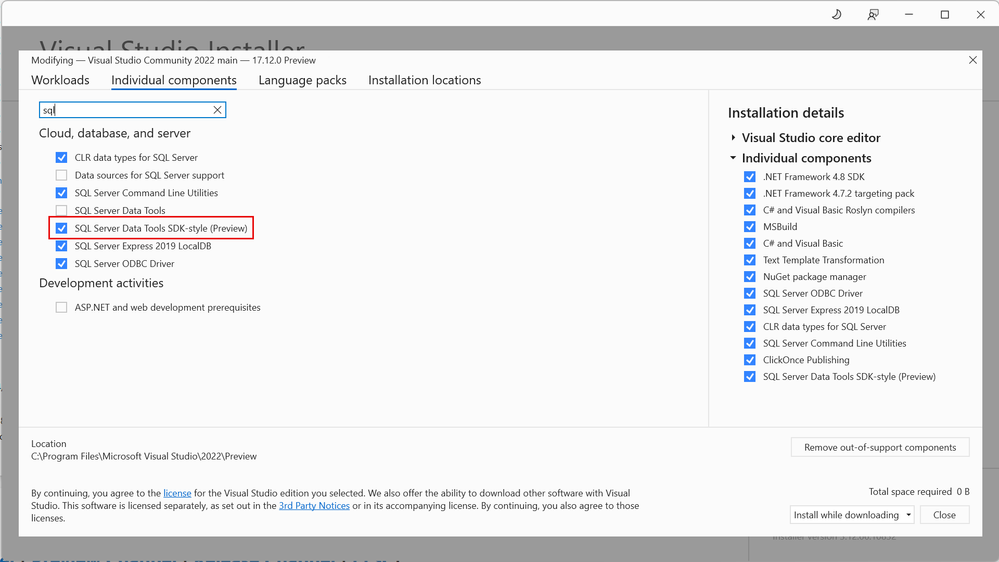The image size is (999, 562).
Task: Uncheck MSBuild in Installation details
Action: click(x=750, y=226)
